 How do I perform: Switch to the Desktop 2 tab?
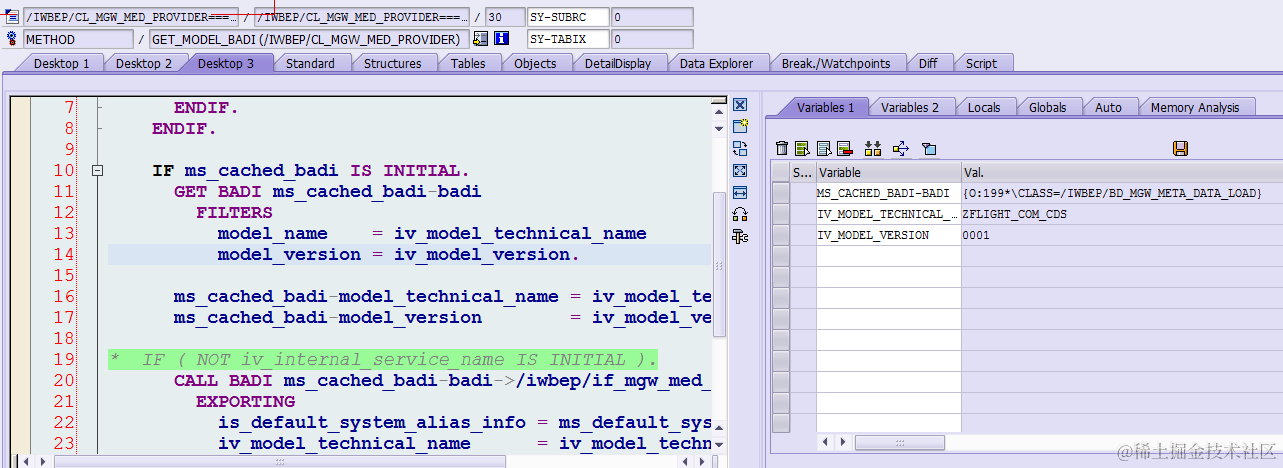coord(144,63)
